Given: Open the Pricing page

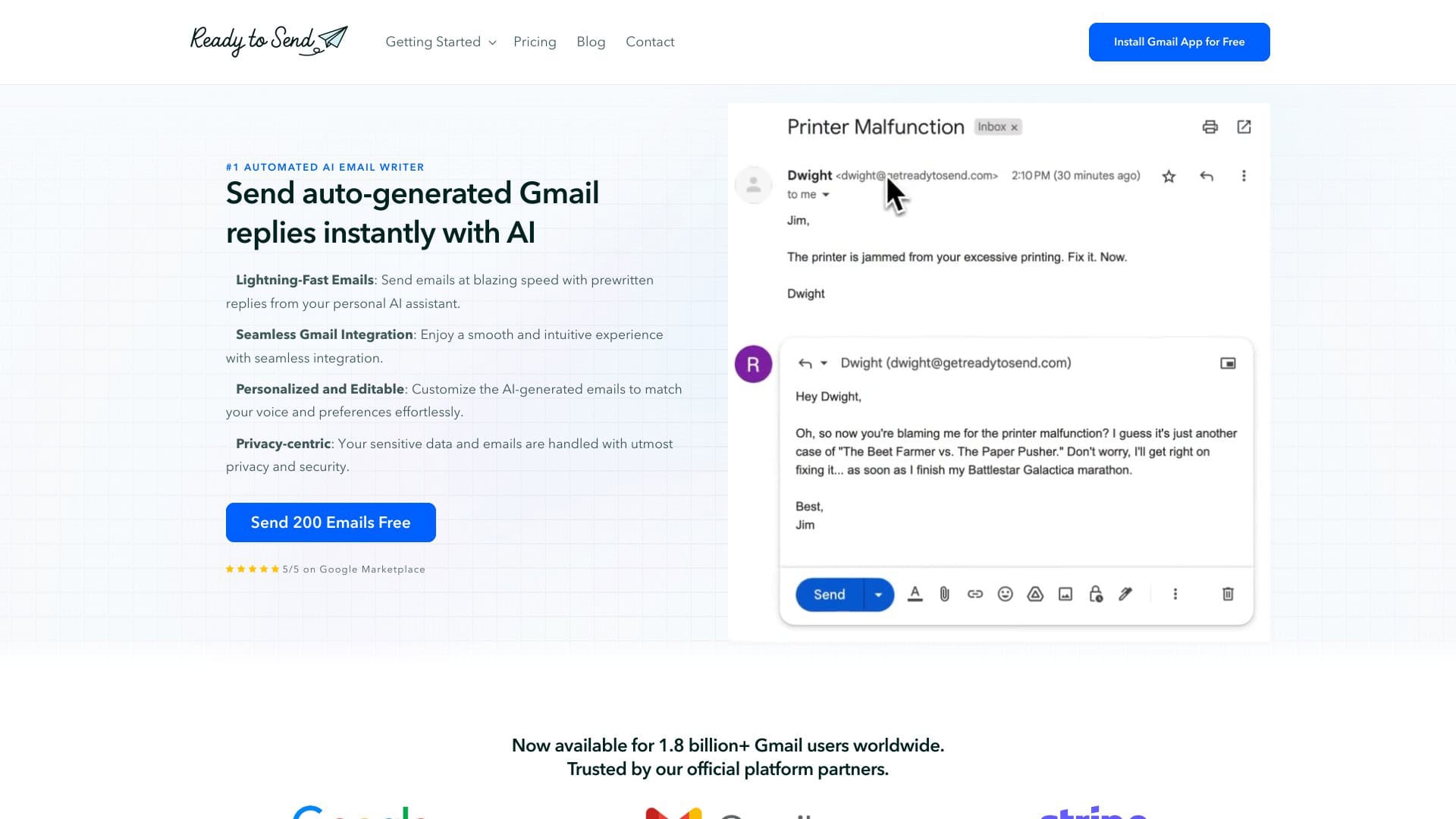Looking at the screenshot, I should [535, 42].
